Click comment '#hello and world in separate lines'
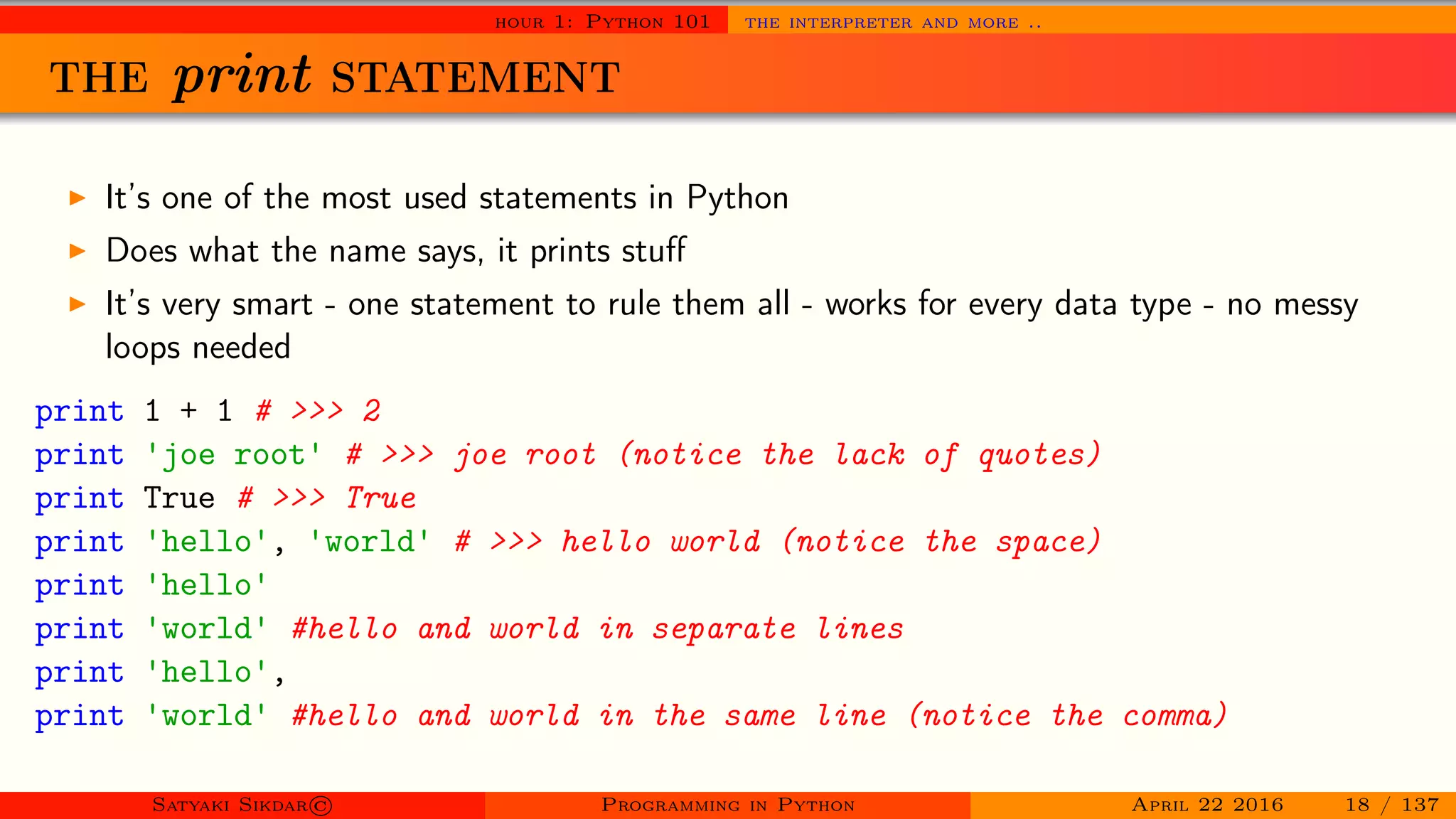The height and width of the screenshot is (819, 1456). point(598,629)
